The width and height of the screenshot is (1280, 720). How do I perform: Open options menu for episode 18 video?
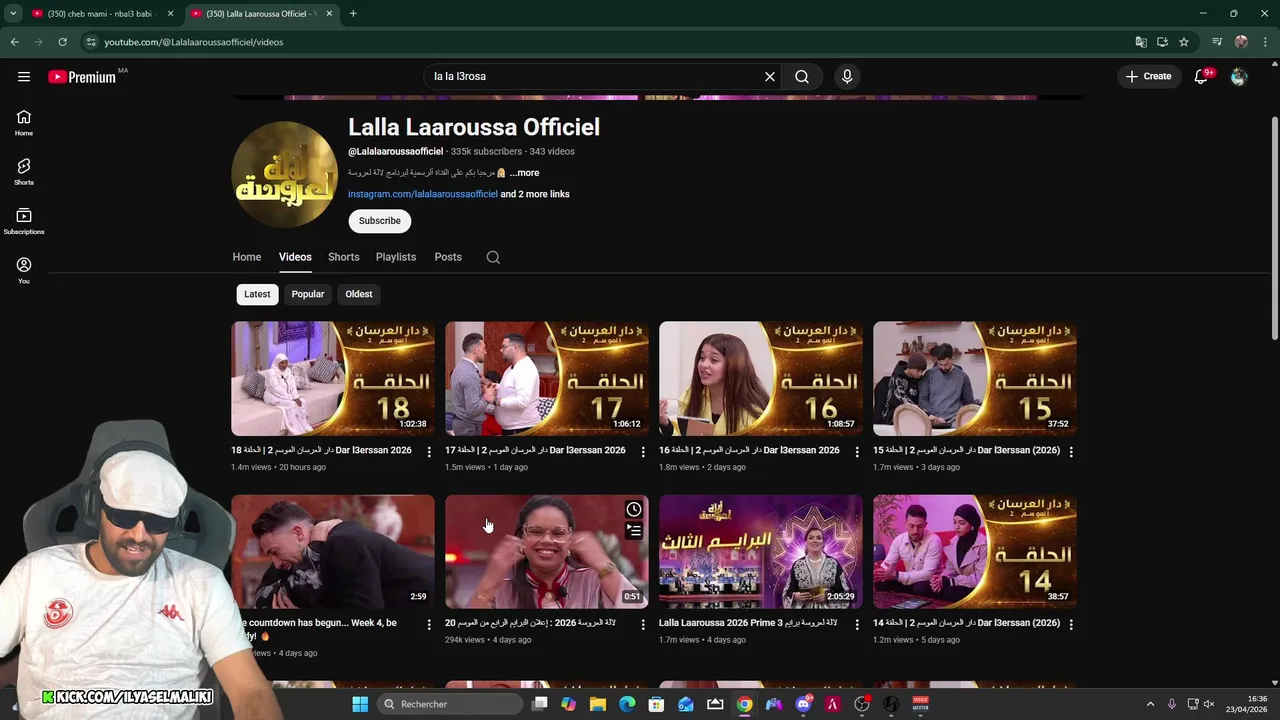point(429,452)
